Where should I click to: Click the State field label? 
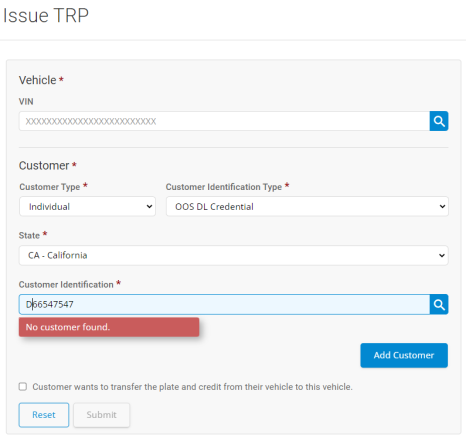pyautogui.click(x=29, y=236)
